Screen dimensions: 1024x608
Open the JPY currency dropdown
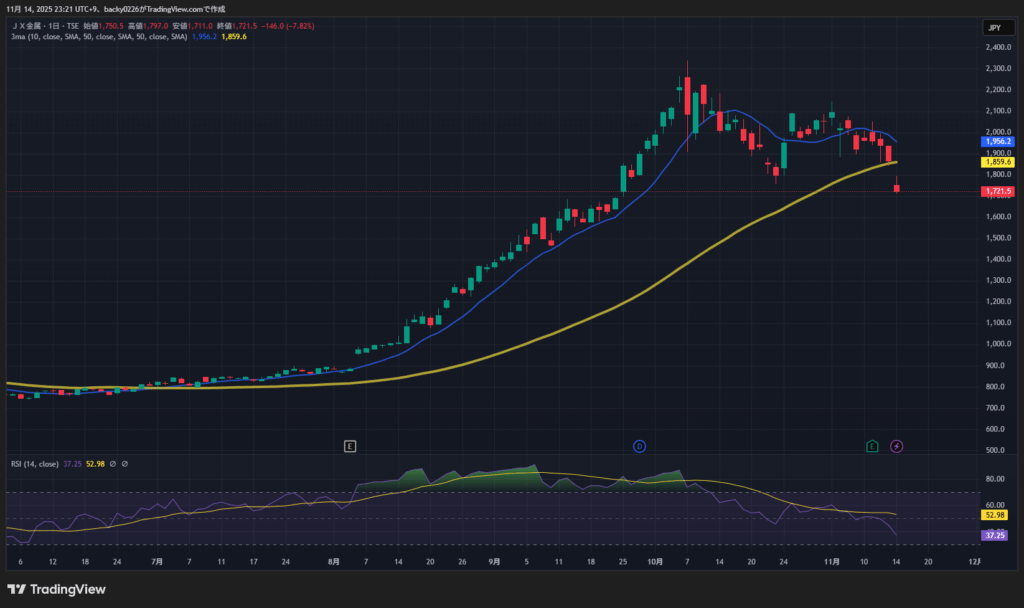[994, 28]
